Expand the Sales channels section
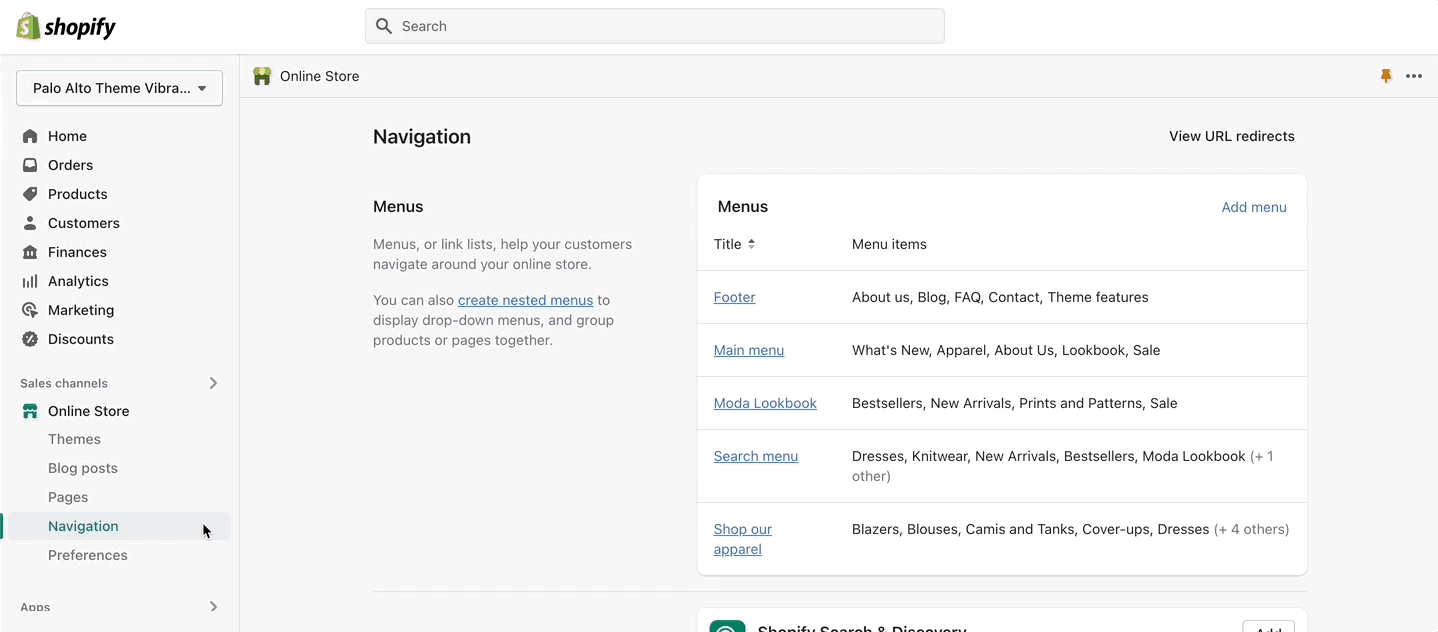Image resolution: width=1438 pixels, height=632 pixels. pyautogui.click(x=213, y=383)
